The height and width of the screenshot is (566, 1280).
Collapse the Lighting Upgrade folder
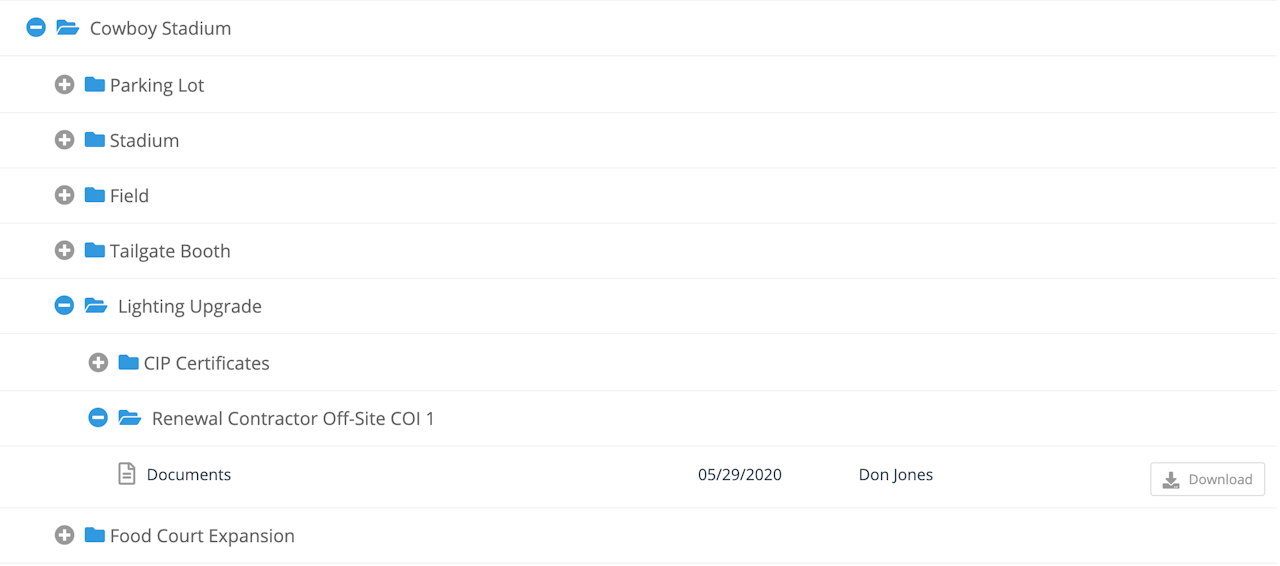64,306
